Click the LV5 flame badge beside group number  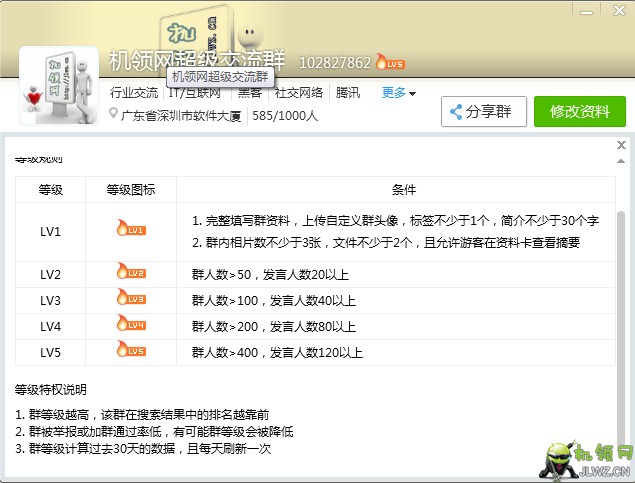coord(390,62)
